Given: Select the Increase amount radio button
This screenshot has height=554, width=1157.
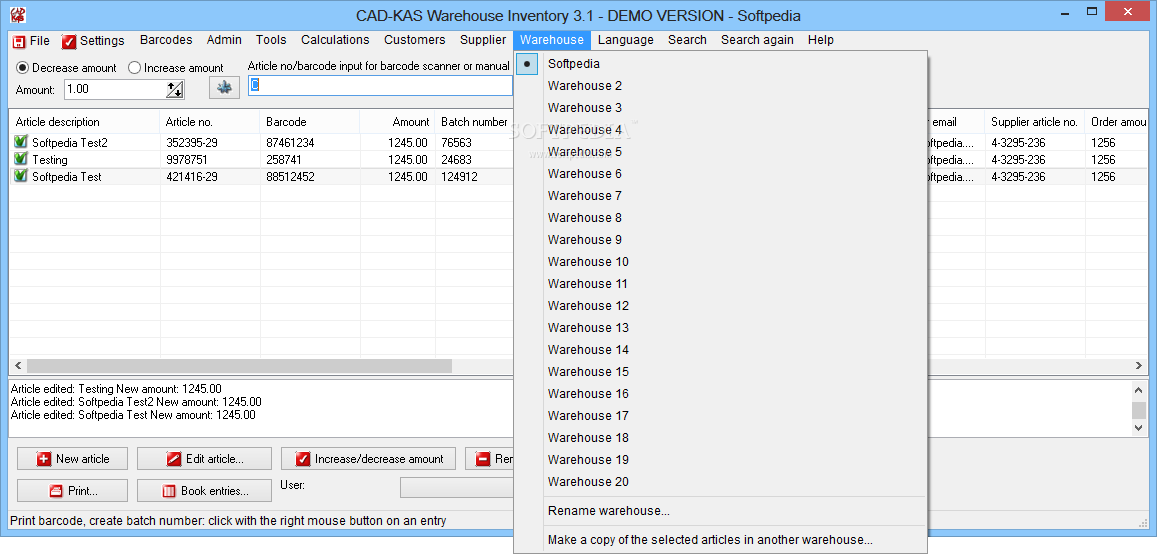Looking at the screenshot, I should 134,67.
